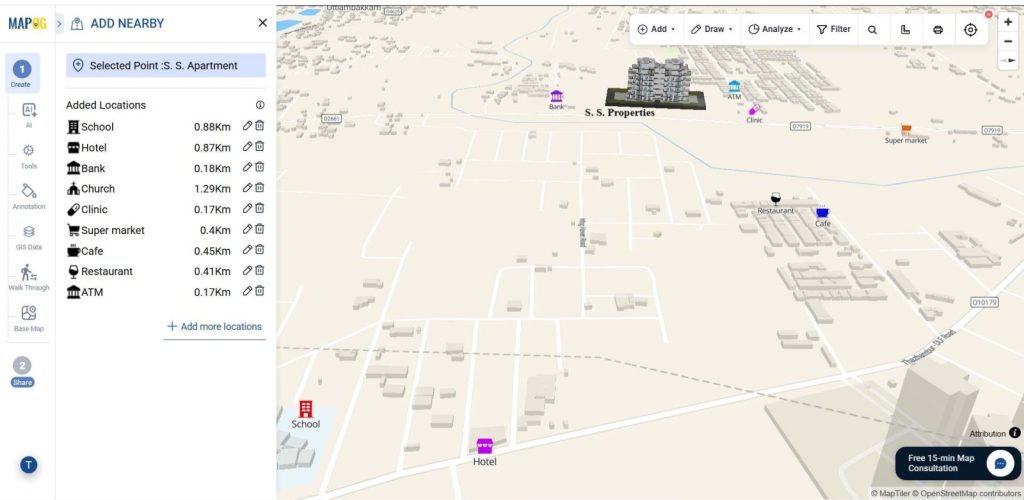This screenshot has height=500, width=1024.
Task: Edit the Church location entry
Action: [x=247, y=188]
